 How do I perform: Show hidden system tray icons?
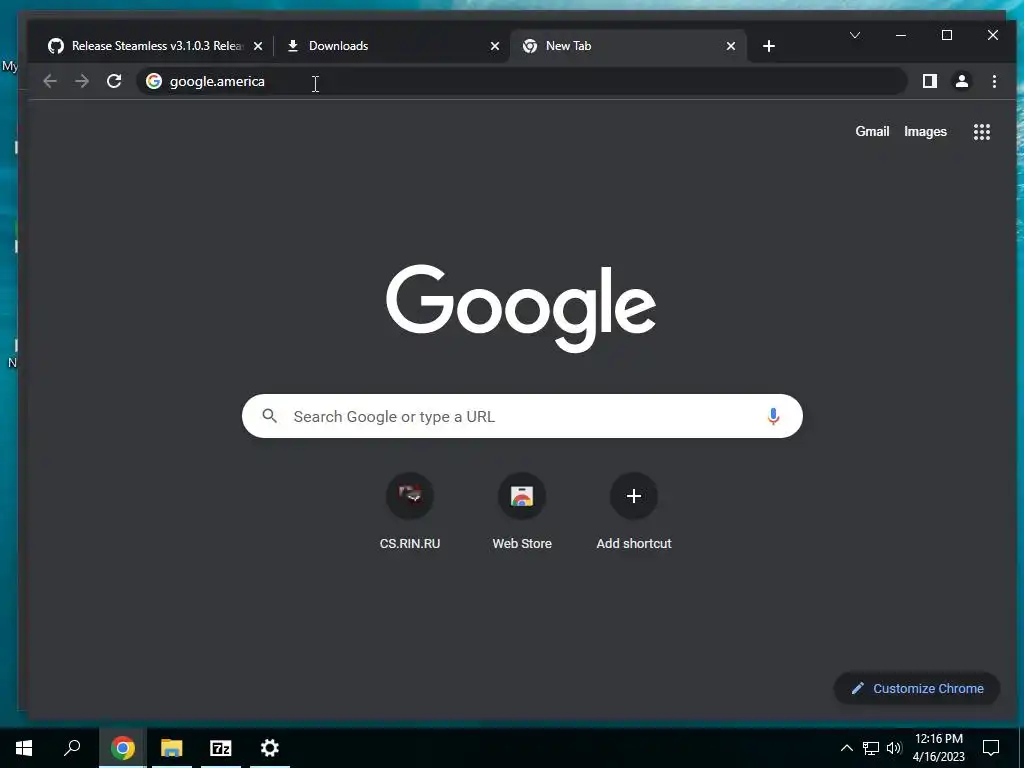pos(846,748)
